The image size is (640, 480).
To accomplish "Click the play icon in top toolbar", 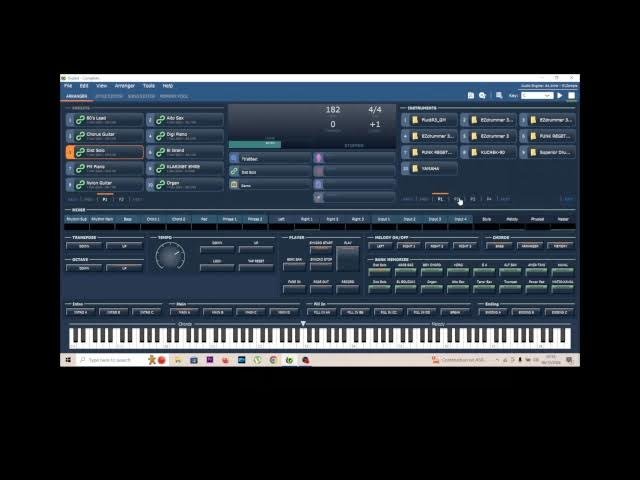I will click(559, 95).
